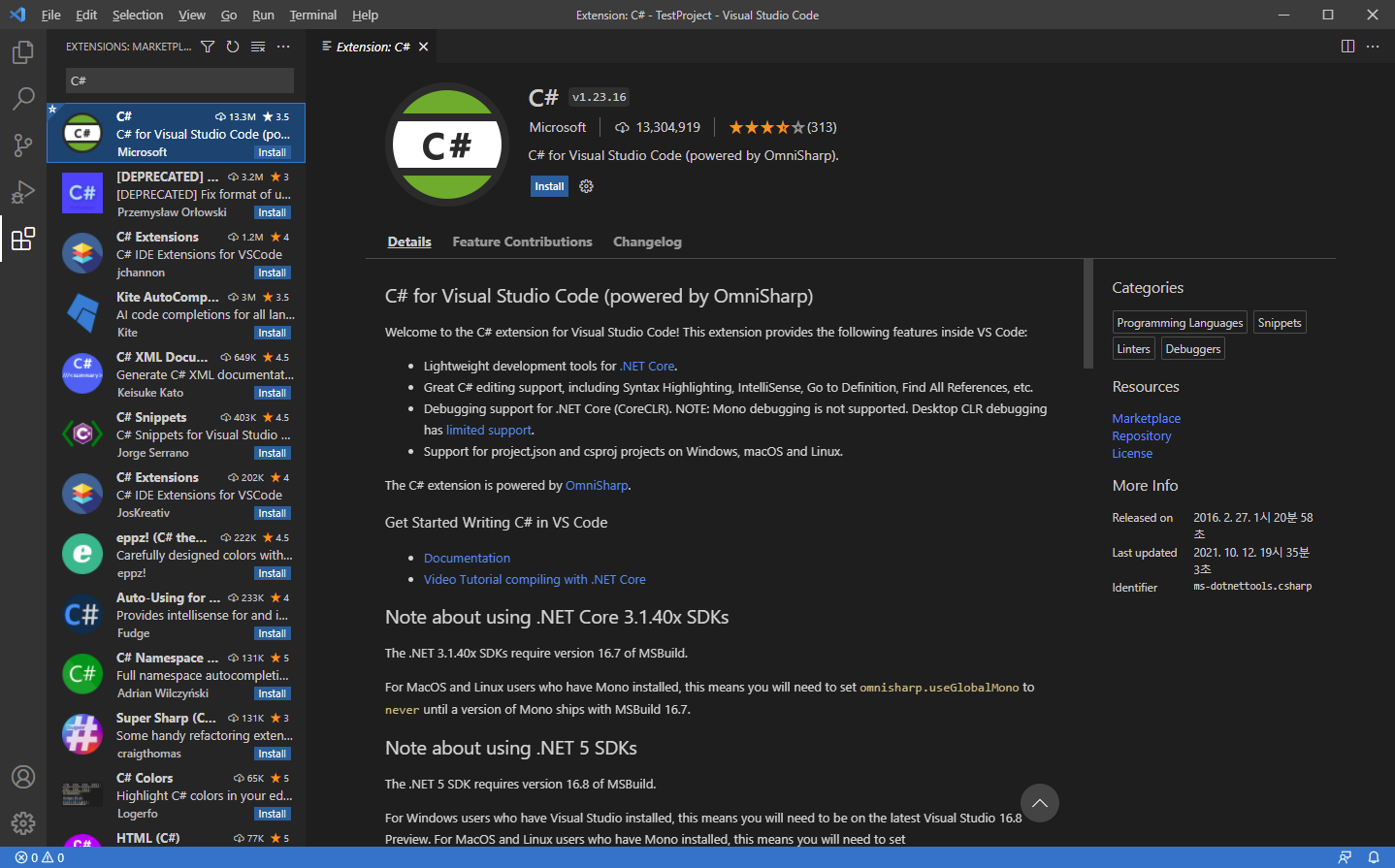Click the star rating of C# extension
The image size is (1395, 868).
click(766, 127)
